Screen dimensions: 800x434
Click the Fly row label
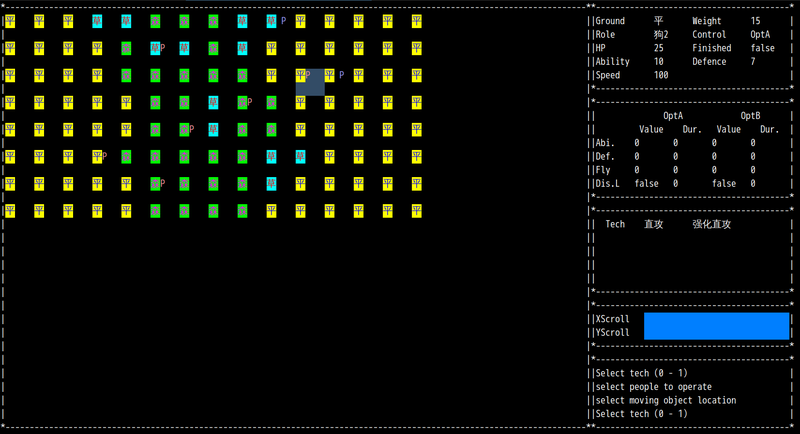click(x=603, y=170)
